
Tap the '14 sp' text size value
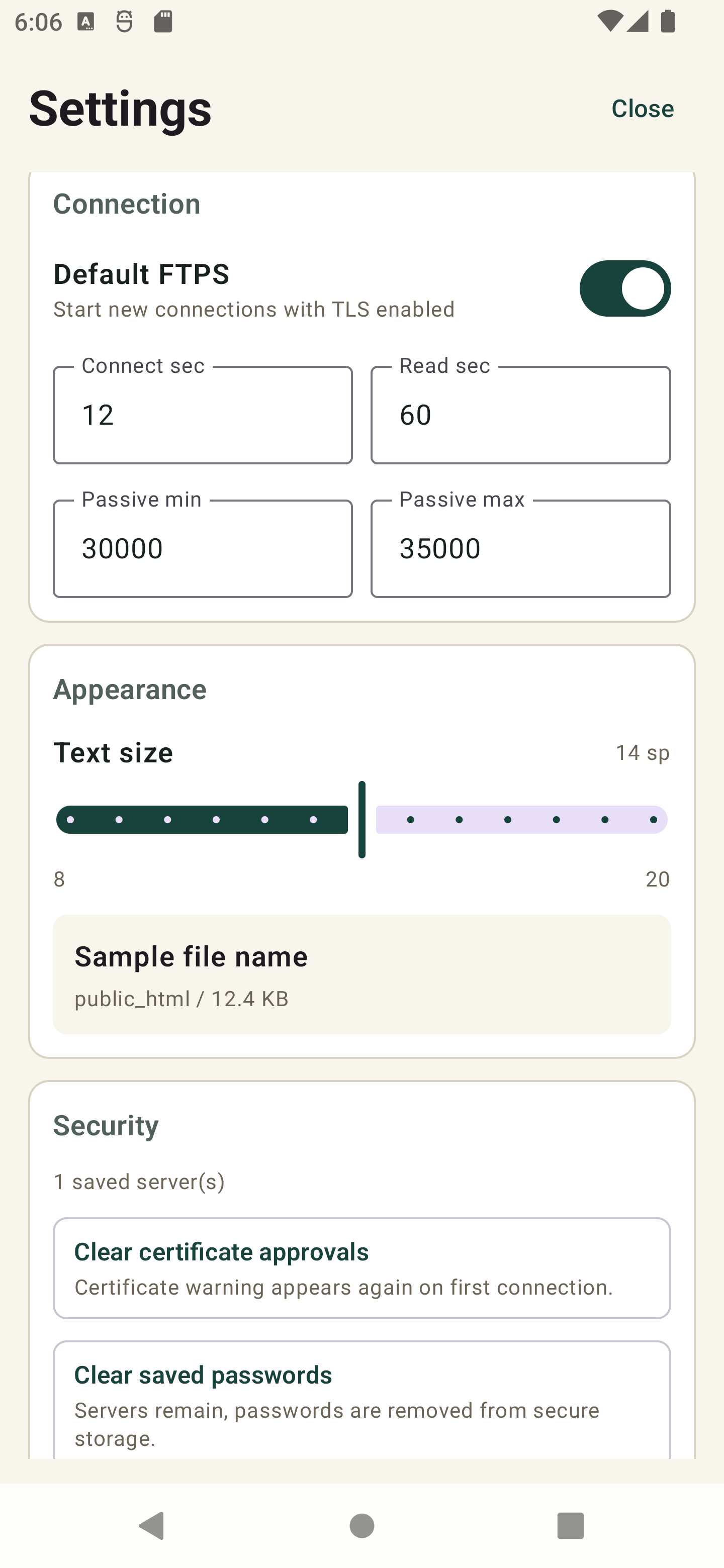coord(643,752)
